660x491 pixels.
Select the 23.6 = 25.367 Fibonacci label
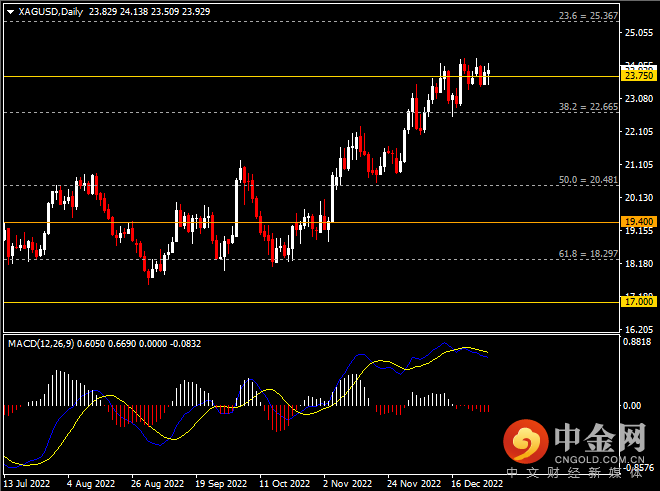(x=585, y=16)
